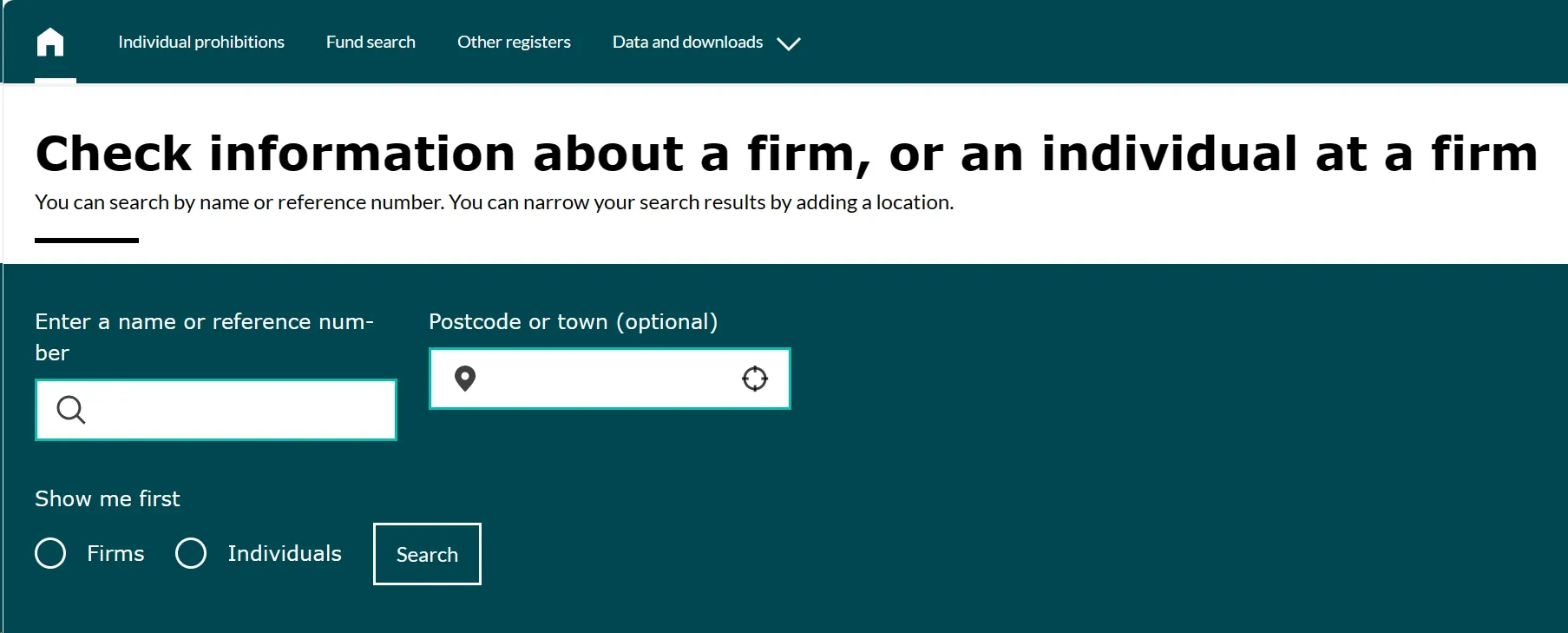Click the Individuals option label

[x=285, y=553]
